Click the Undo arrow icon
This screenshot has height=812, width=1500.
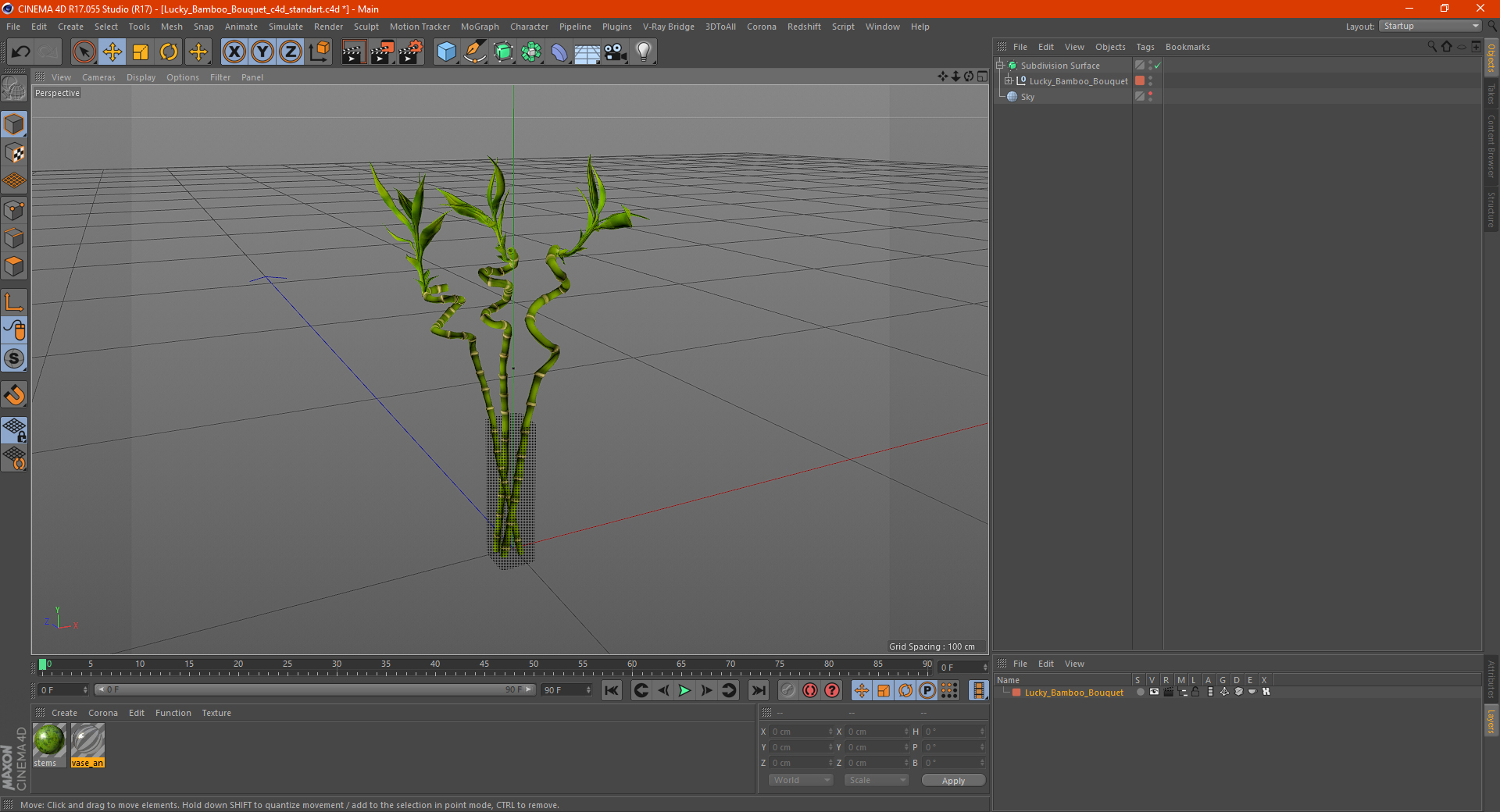point(21,52)
